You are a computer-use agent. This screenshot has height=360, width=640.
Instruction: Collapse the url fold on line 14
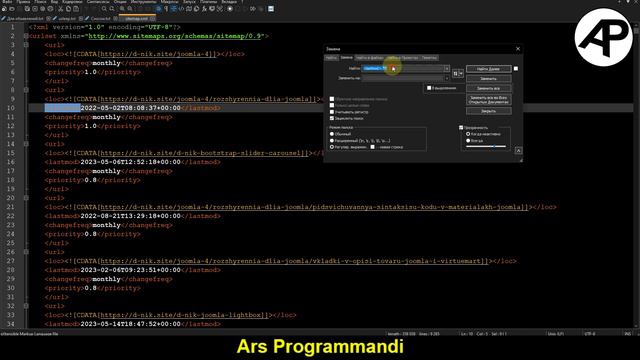pos(26,144)
